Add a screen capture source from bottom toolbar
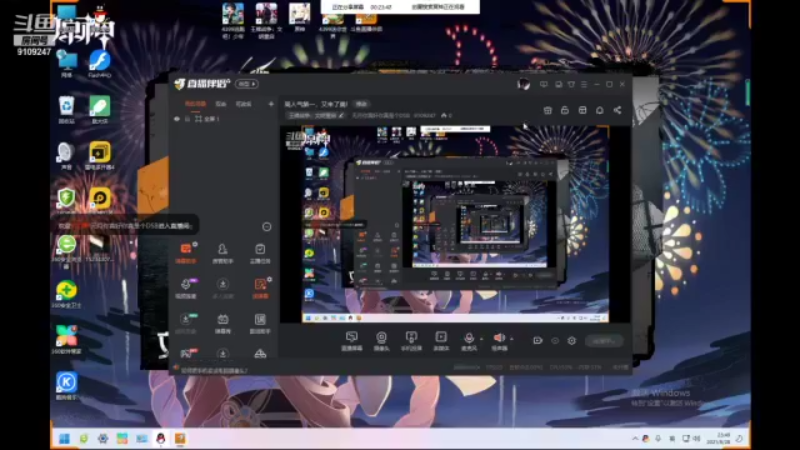Viewport: 800px width, 450px height. (352, 341)
